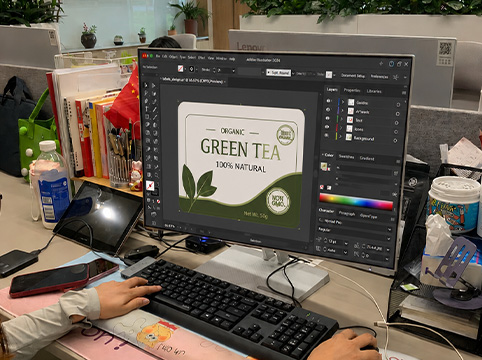Open the Effect menu
482x360 pixels.
point(201,58)
